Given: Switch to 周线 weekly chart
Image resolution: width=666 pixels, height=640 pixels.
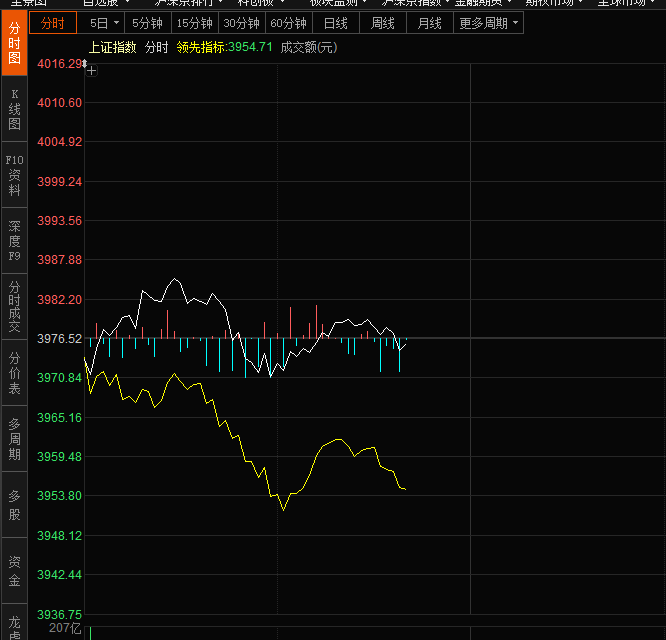Looking at the screenshot, I should coord(383,22).
